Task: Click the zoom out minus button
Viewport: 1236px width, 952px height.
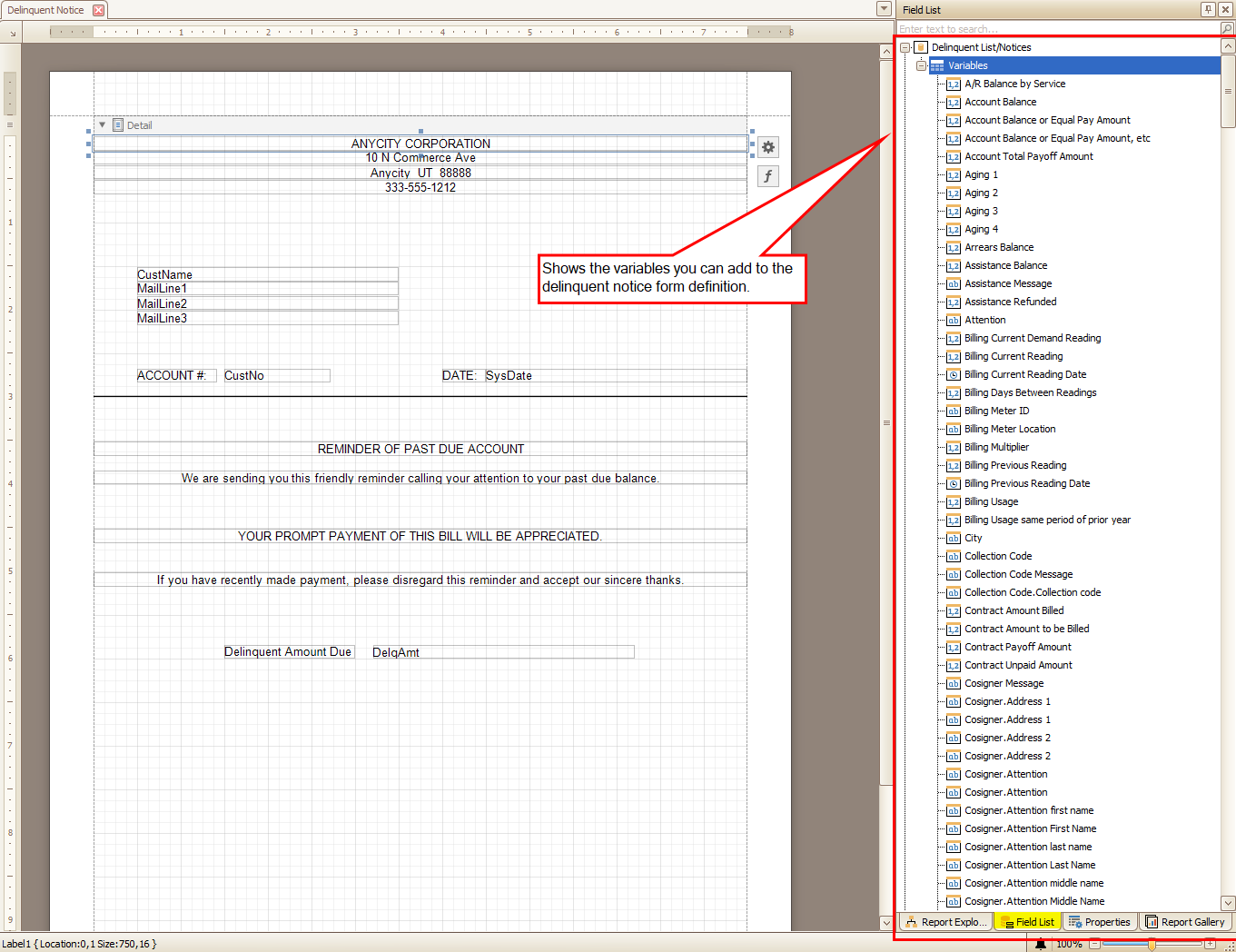Action: click(1094, 945)
